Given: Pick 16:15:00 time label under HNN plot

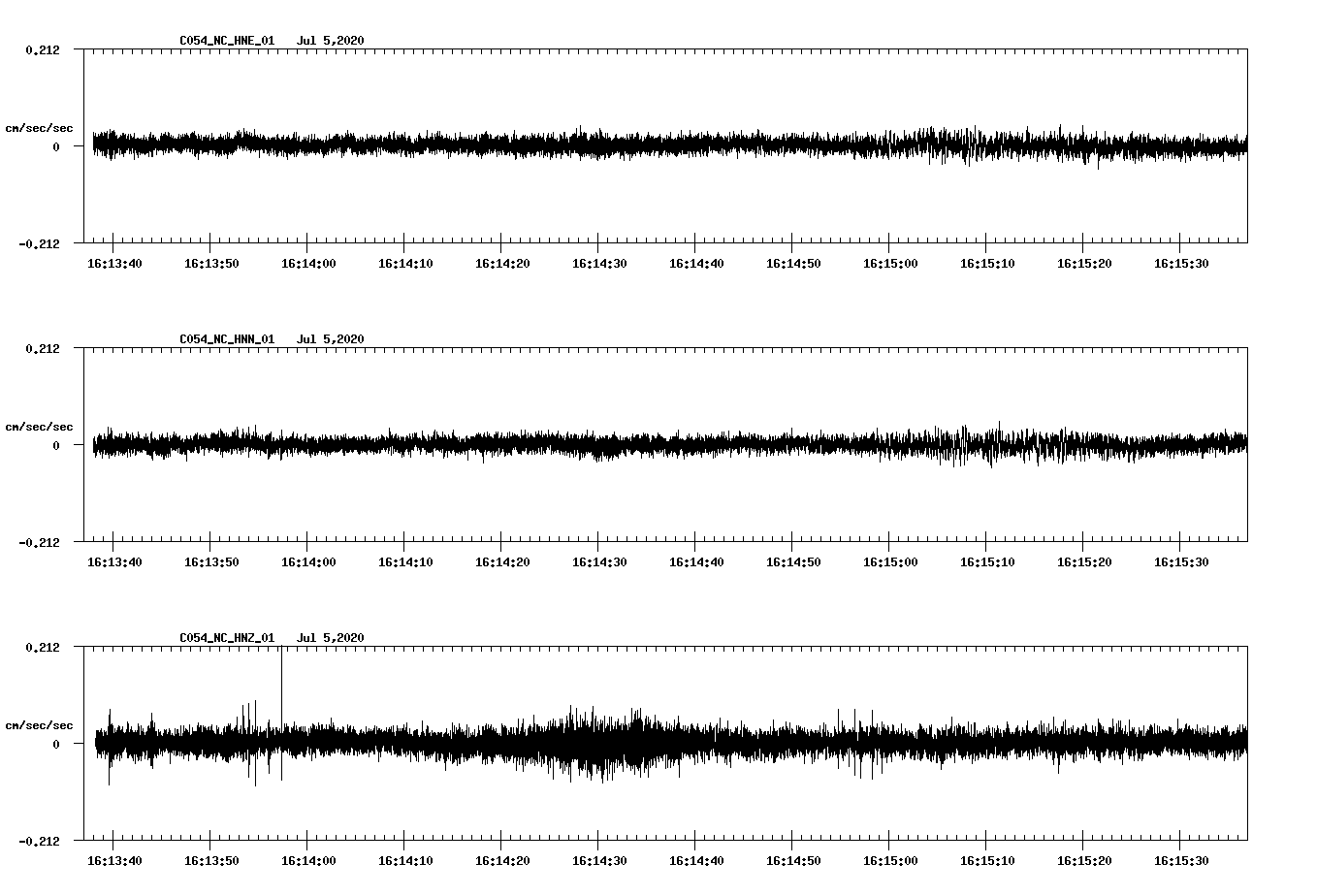Looking at the screenshot, I should (x=890, y=562).
